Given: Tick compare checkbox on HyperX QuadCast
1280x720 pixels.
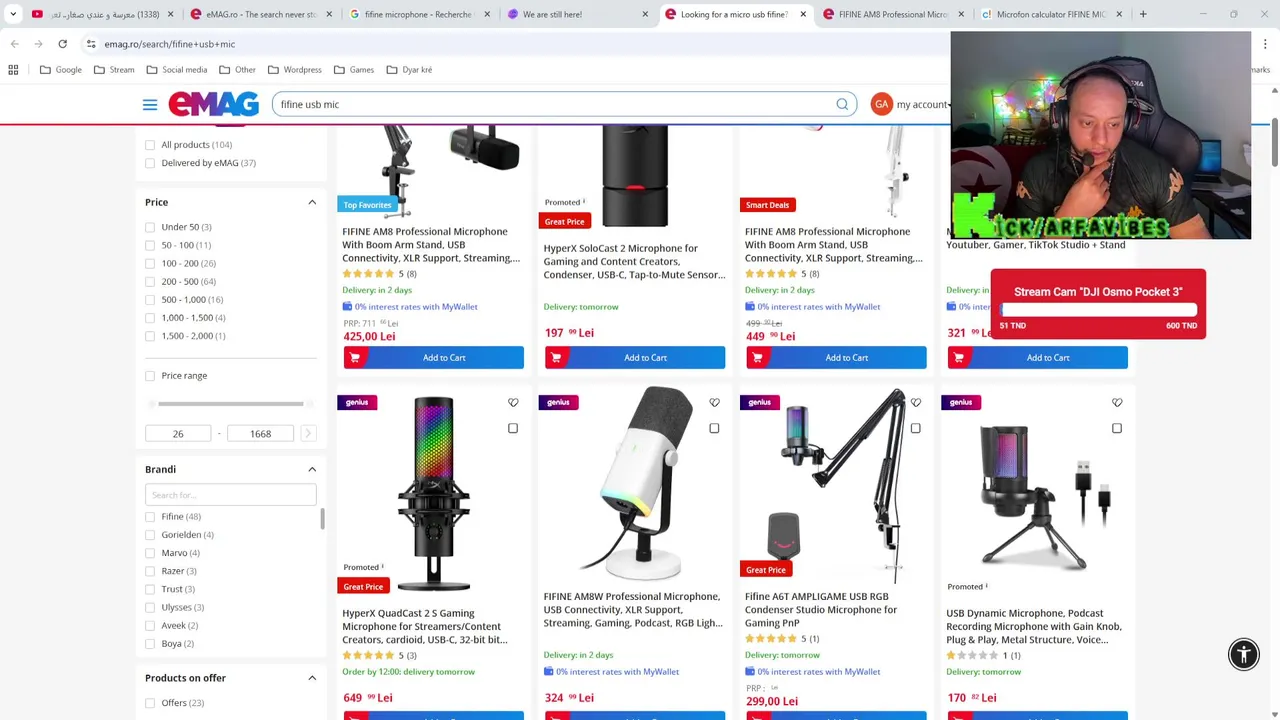Looking at the screenshot, I should [513, 428].
